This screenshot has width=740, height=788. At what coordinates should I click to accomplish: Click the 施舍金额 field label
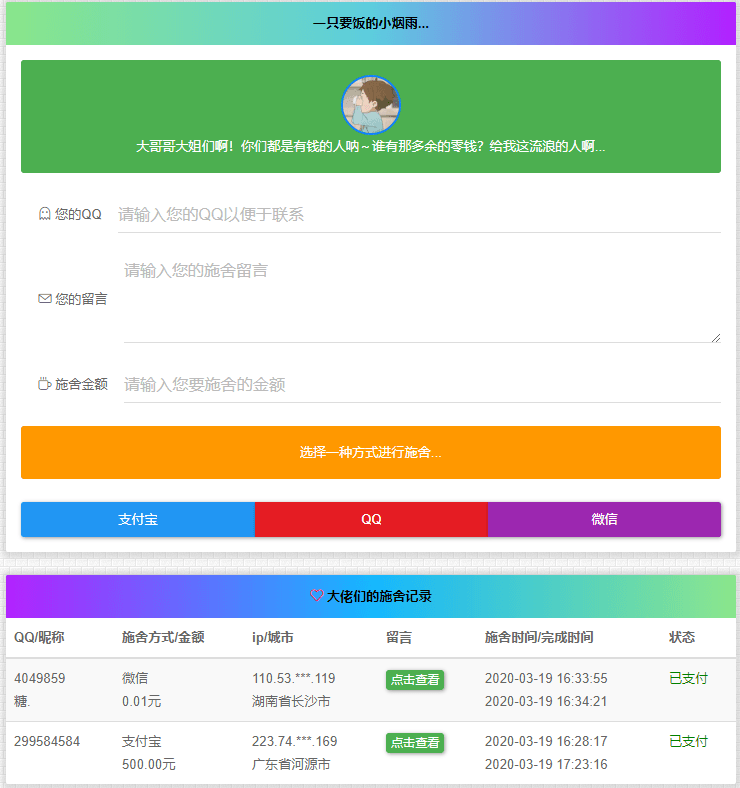(81, 384)
